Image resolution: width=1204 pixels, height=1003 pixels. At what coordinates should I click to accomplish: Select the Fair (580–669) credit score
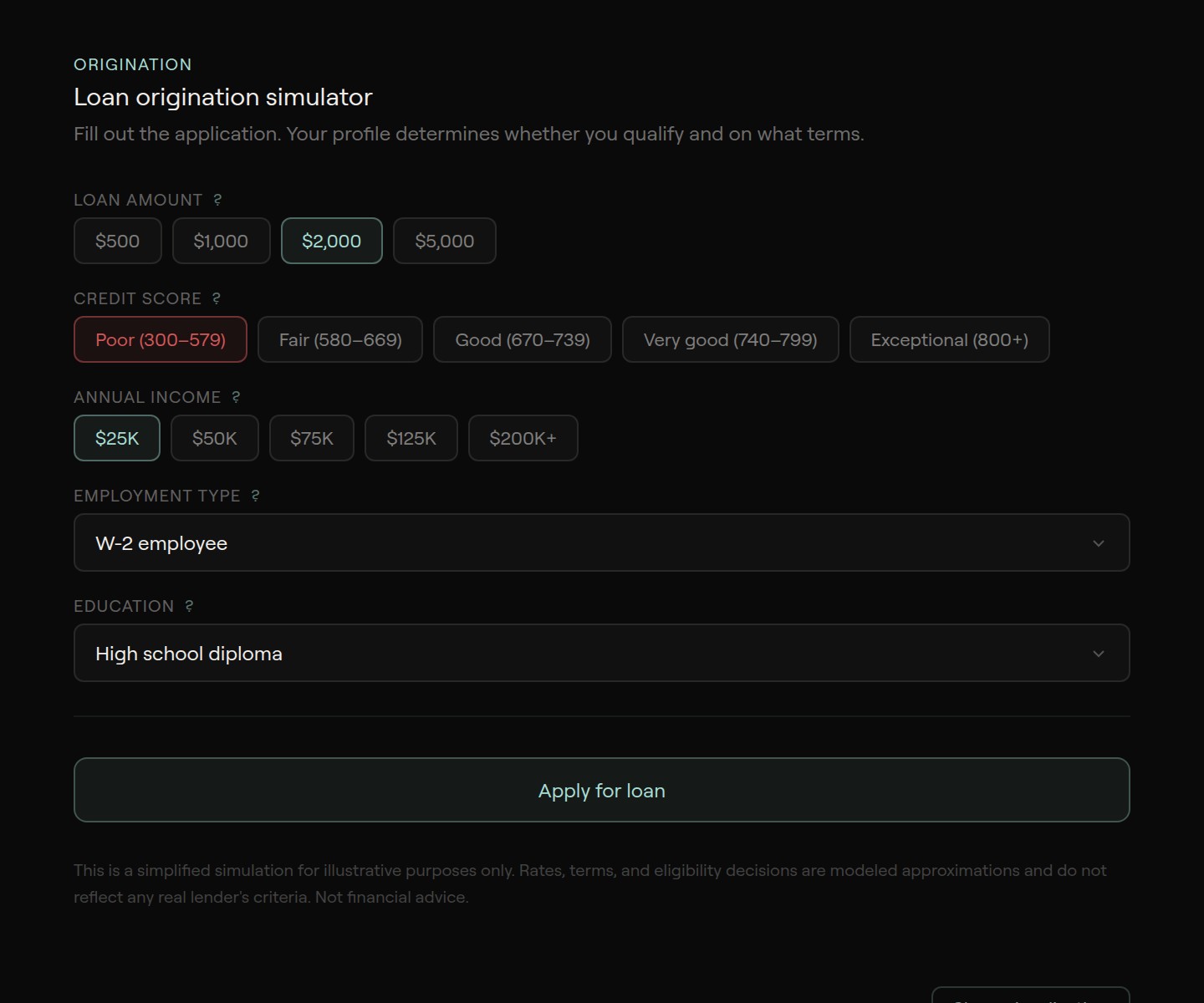[340, 339]
